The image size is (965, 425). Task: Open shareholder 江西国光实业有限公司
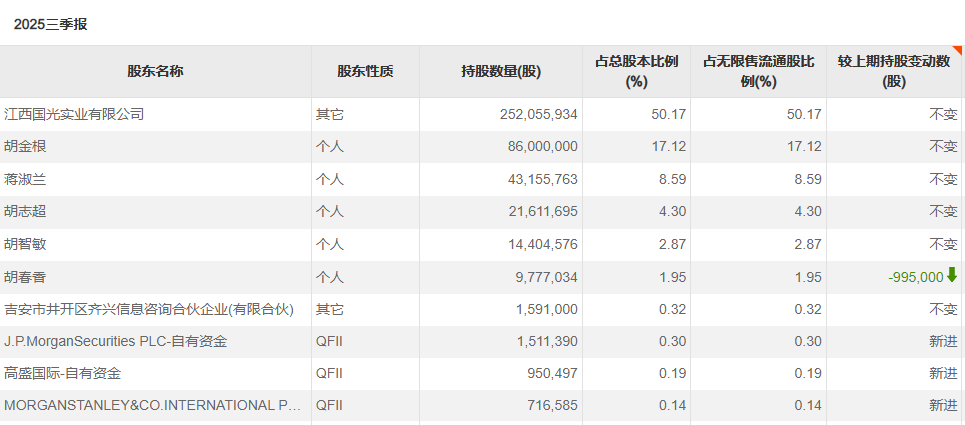pos(74,114)
